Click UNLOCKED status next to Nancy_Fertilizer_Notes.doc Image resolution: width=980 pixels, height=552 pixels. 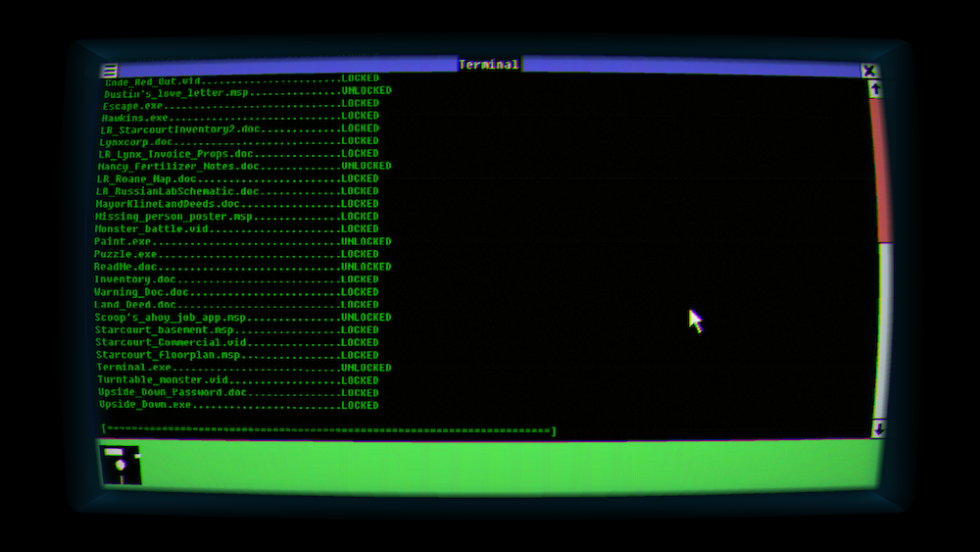[366, 166]
